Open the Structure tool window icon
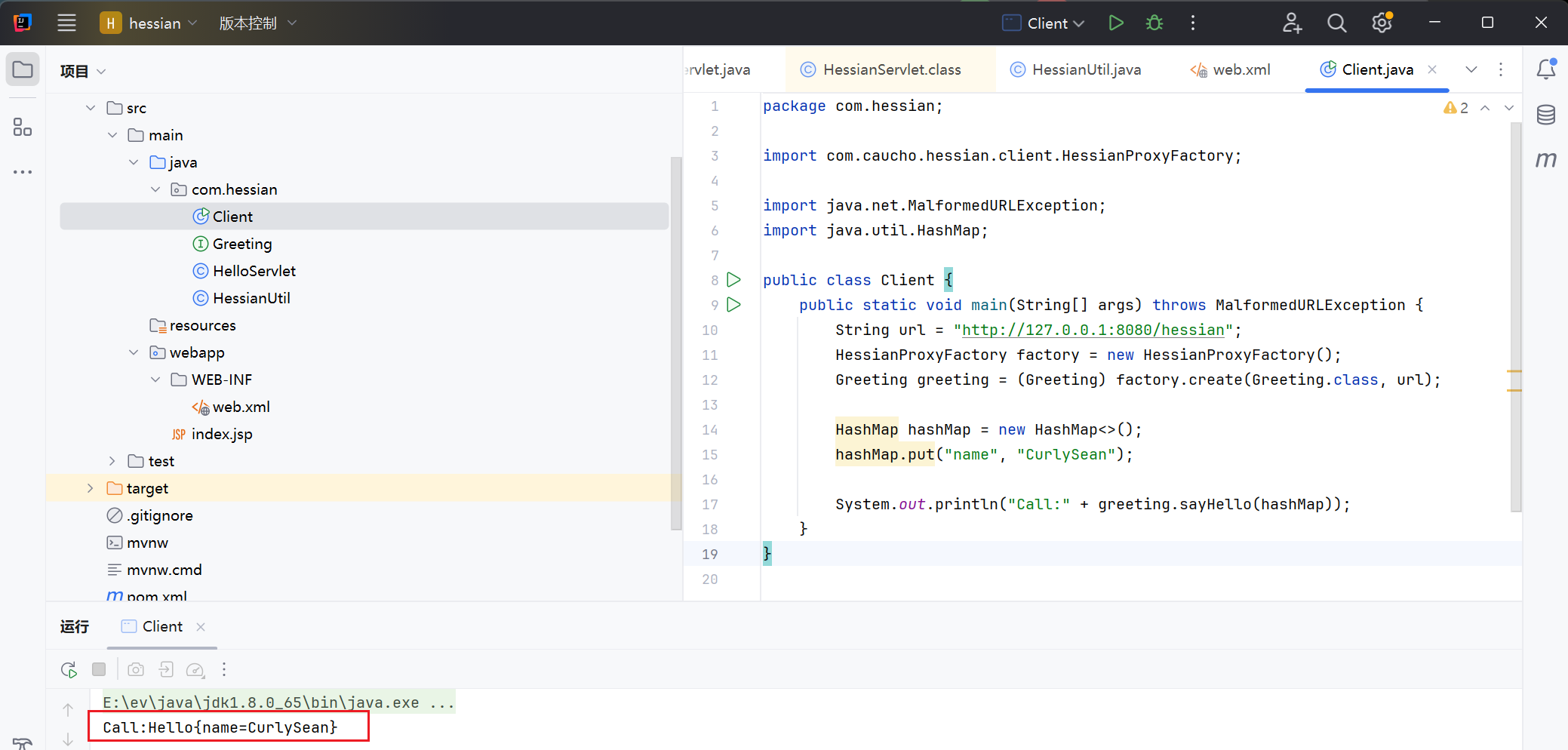This screenshot has width=1568, height=750. [23, 127]
